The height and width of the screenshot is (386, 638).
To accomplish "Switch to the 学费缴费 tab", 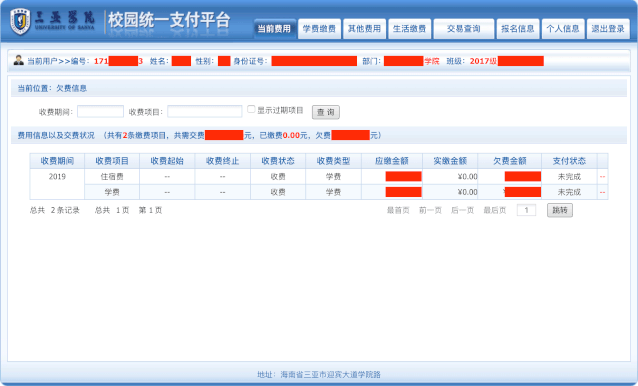I will (x=319, y=29).
